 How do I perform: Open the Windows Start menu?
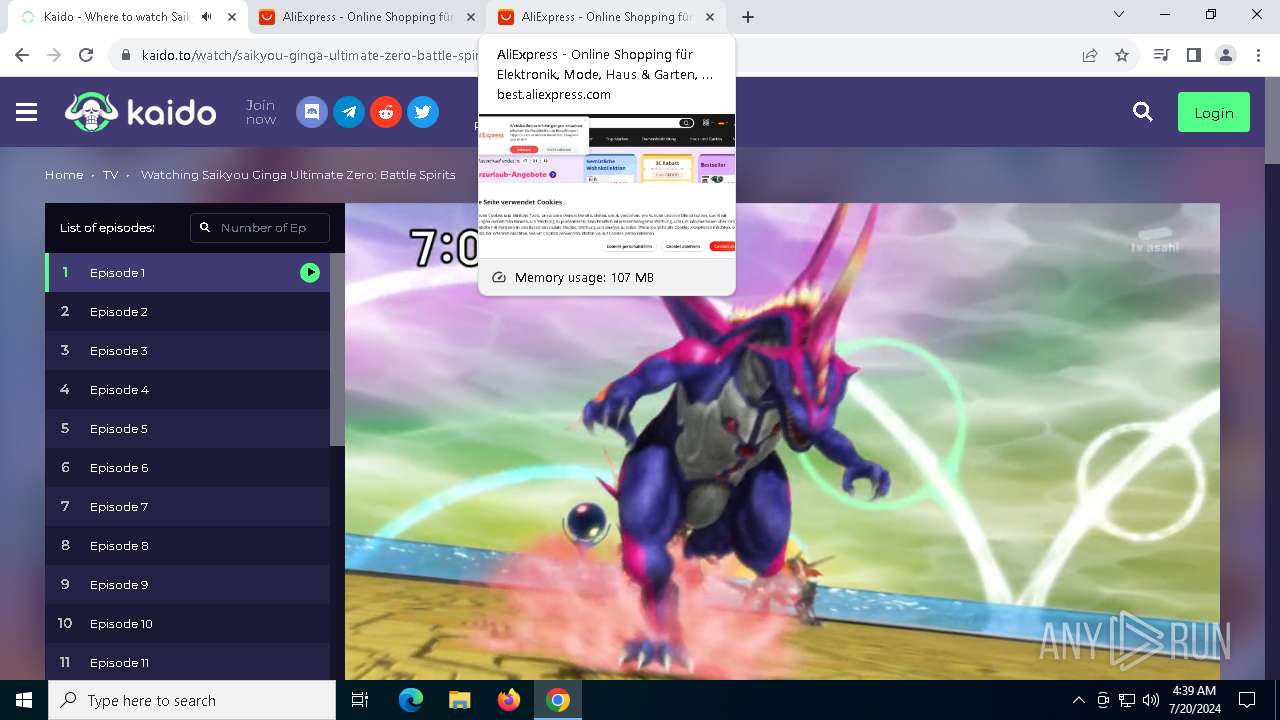pos(24,700)
